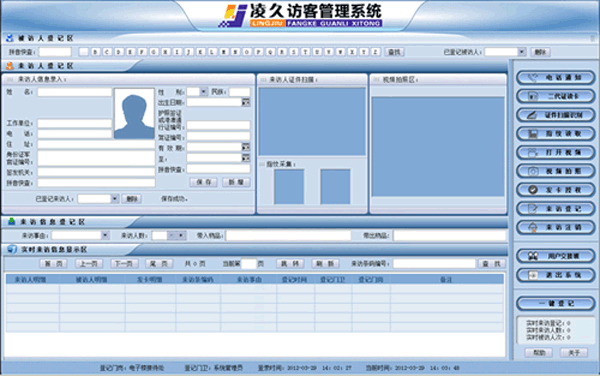This screenshot has width=600, height=376.
Task: Click the 保存 save button
Action: pos(203,182)
